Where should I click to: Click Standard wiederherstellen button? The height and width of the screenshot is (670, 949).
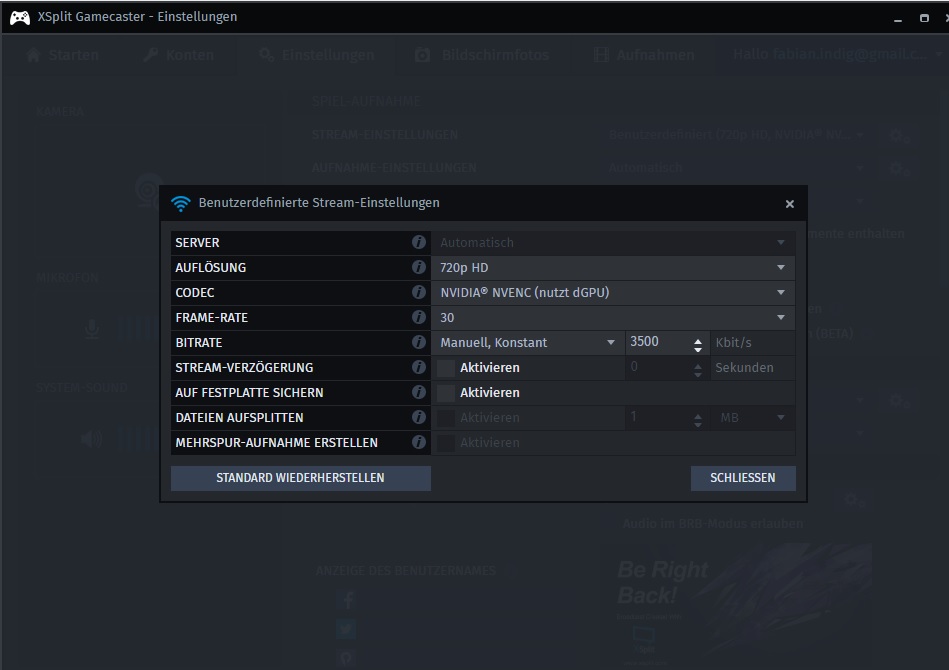click(x=300, y=478)
